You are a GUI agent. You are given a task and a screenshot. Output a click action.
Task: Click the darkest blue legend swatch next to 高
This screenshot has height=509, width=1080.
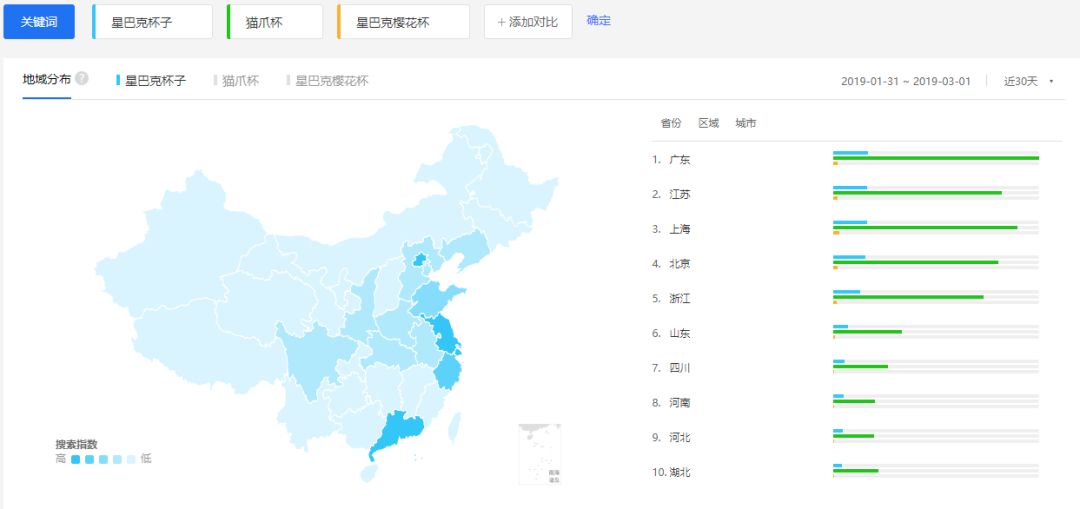76,459
